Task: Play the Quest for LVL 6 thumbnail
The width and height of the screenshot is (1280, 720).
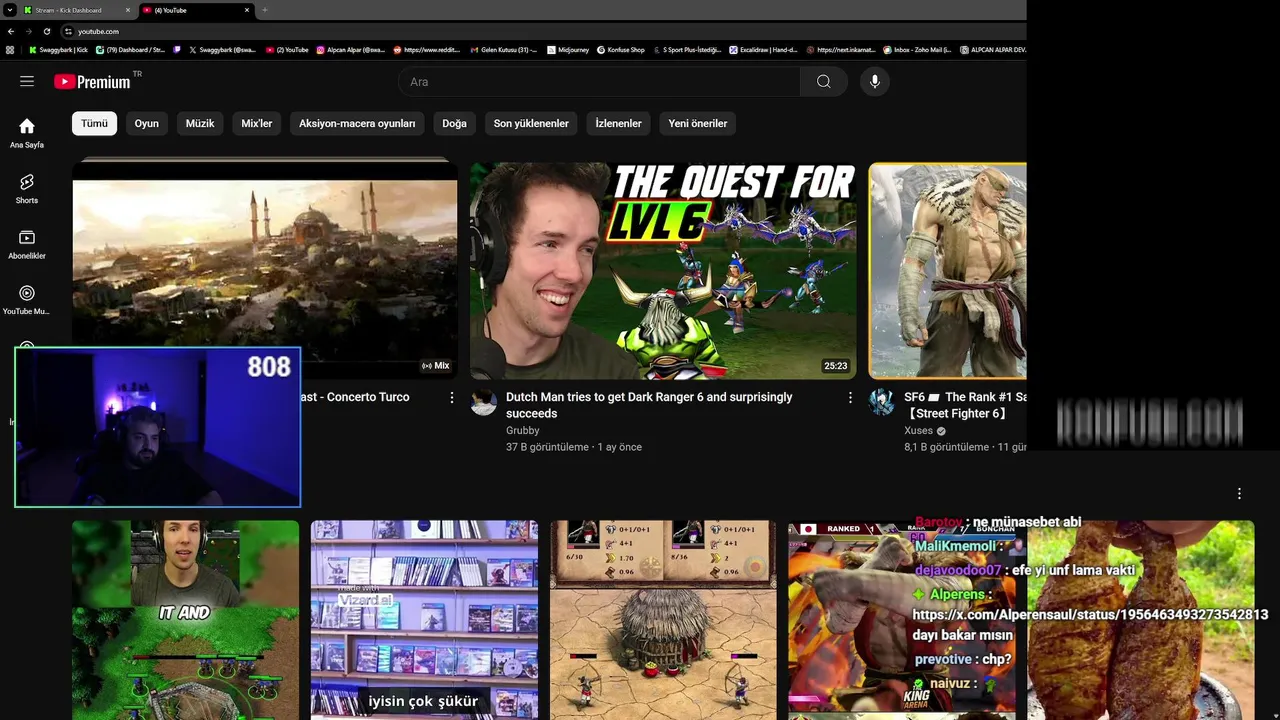Action: 663,271
